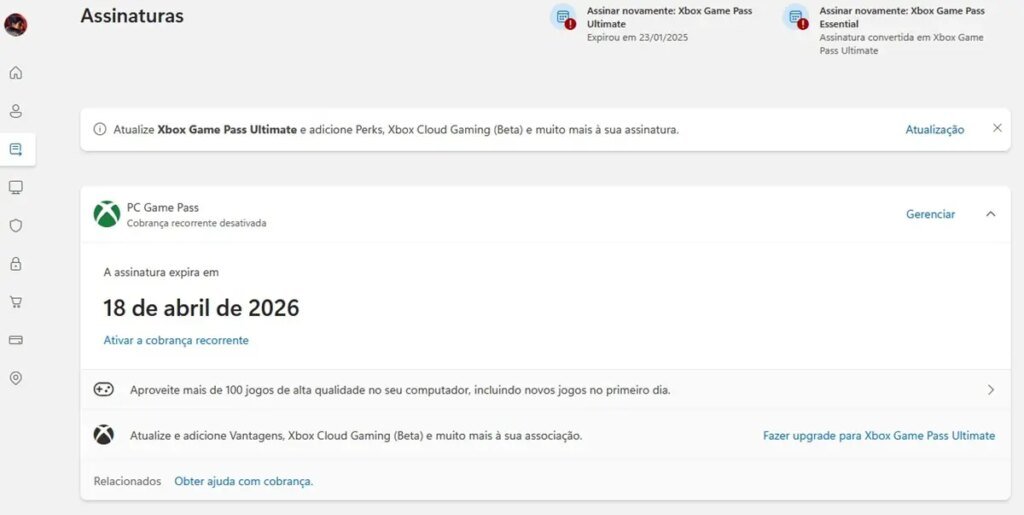Click the Atualização link in banner
Viewport: 1024px width, 515px height.
(x=934, y=130)
